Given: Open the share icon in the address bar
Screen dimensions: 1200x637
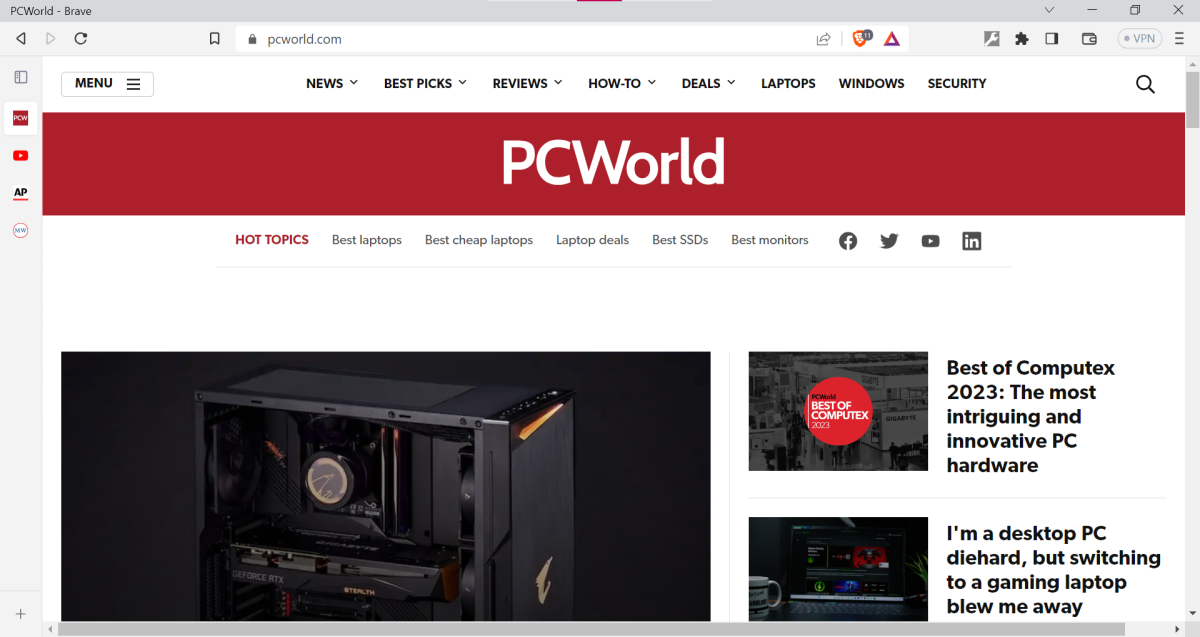Looking at the screenshot, I should (823, 39).
